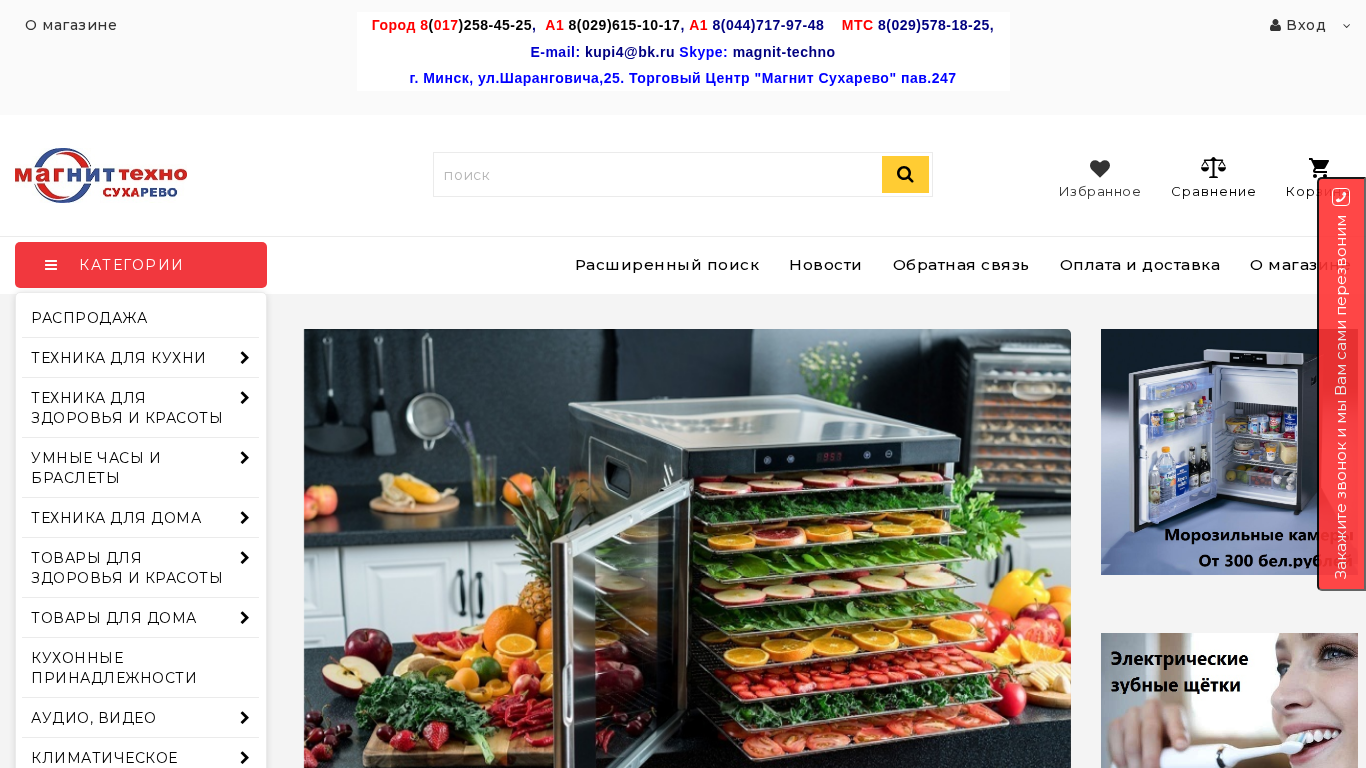Open Новости menu item

[x=825, y=265]
